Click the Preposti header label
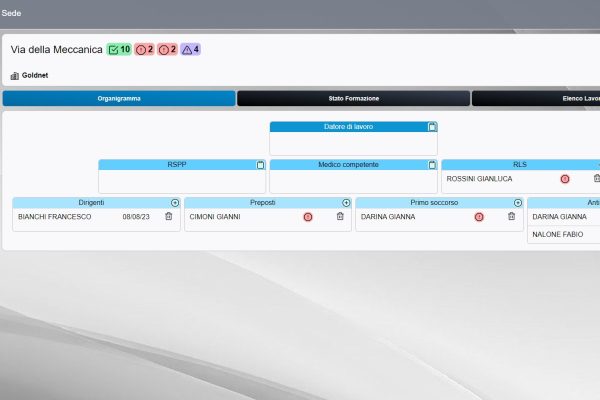This screenshot has width=600, height=400. coord(262,202)
